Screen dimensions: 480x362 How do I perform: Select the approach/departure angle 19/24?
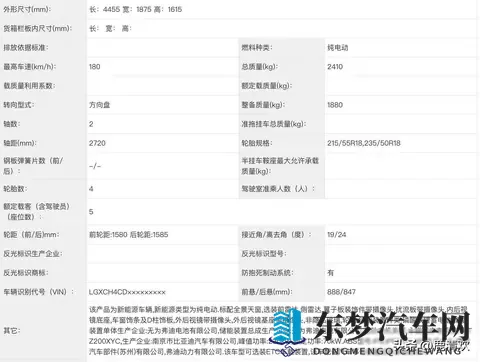tap(337, 234)
